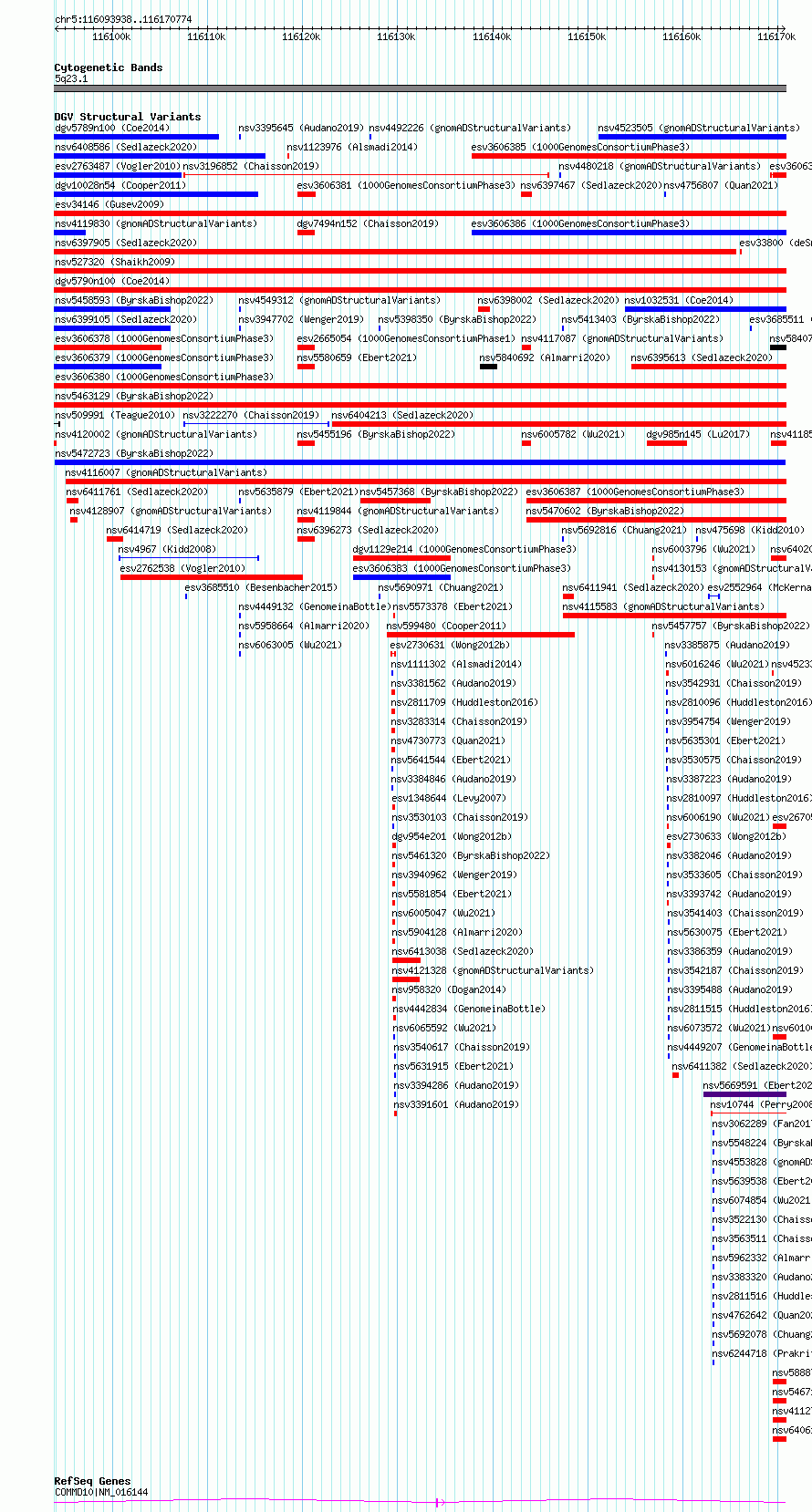This screenshot has height=1512, width=812.
Task: Click nsv4116007 gnomAD variant label
Action: coord(166,472)
